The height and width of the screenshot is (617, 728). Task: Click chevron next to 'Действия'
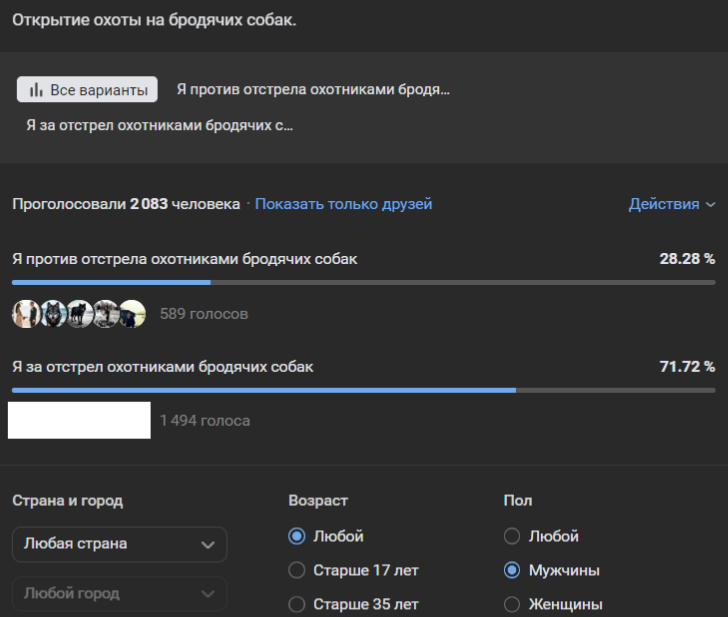pos(710,204)
